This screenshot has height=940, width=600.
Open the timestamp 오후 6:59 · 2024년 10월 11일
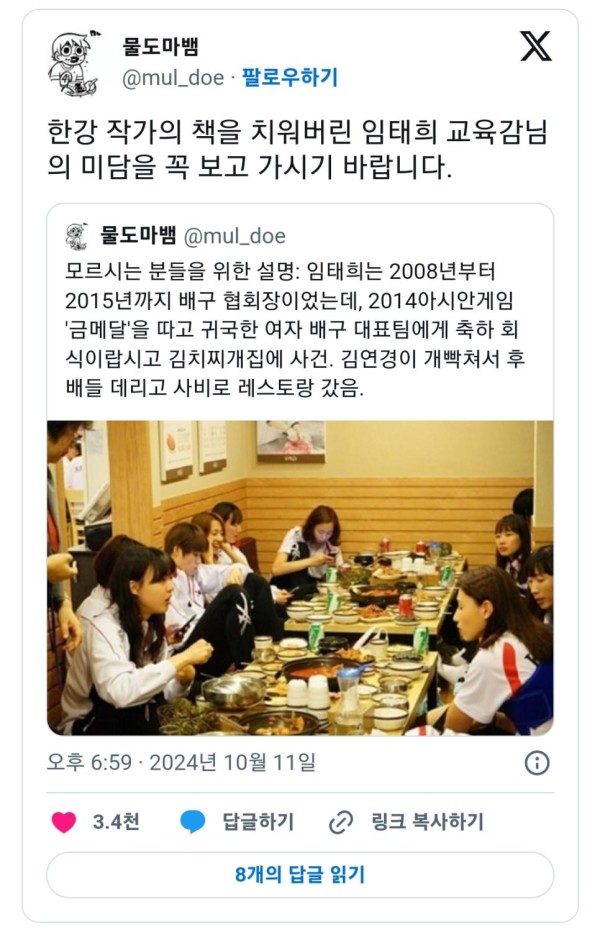(182, 763)
